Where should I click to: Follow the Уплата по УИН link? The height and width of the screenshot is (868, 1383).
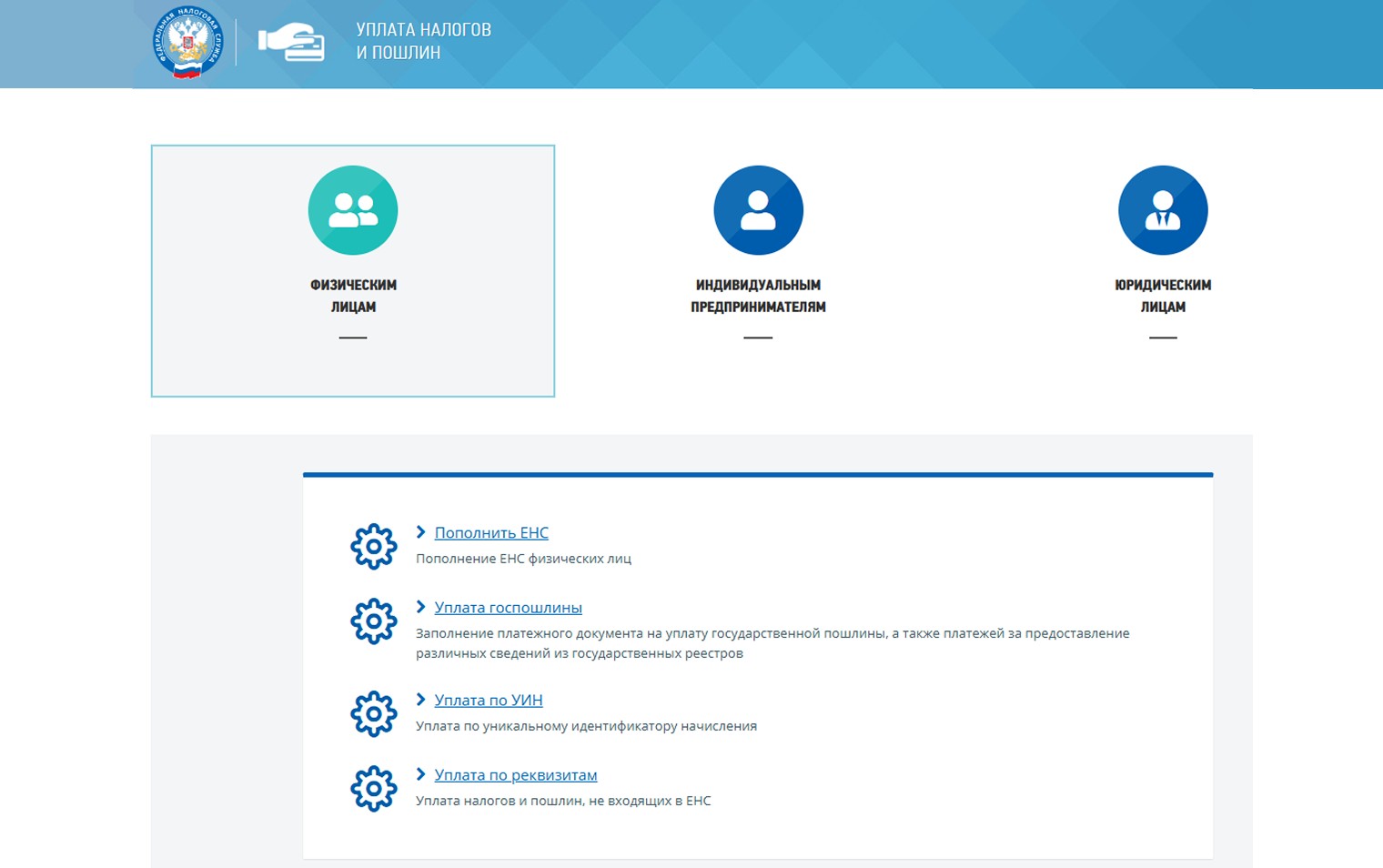(489, 701)
